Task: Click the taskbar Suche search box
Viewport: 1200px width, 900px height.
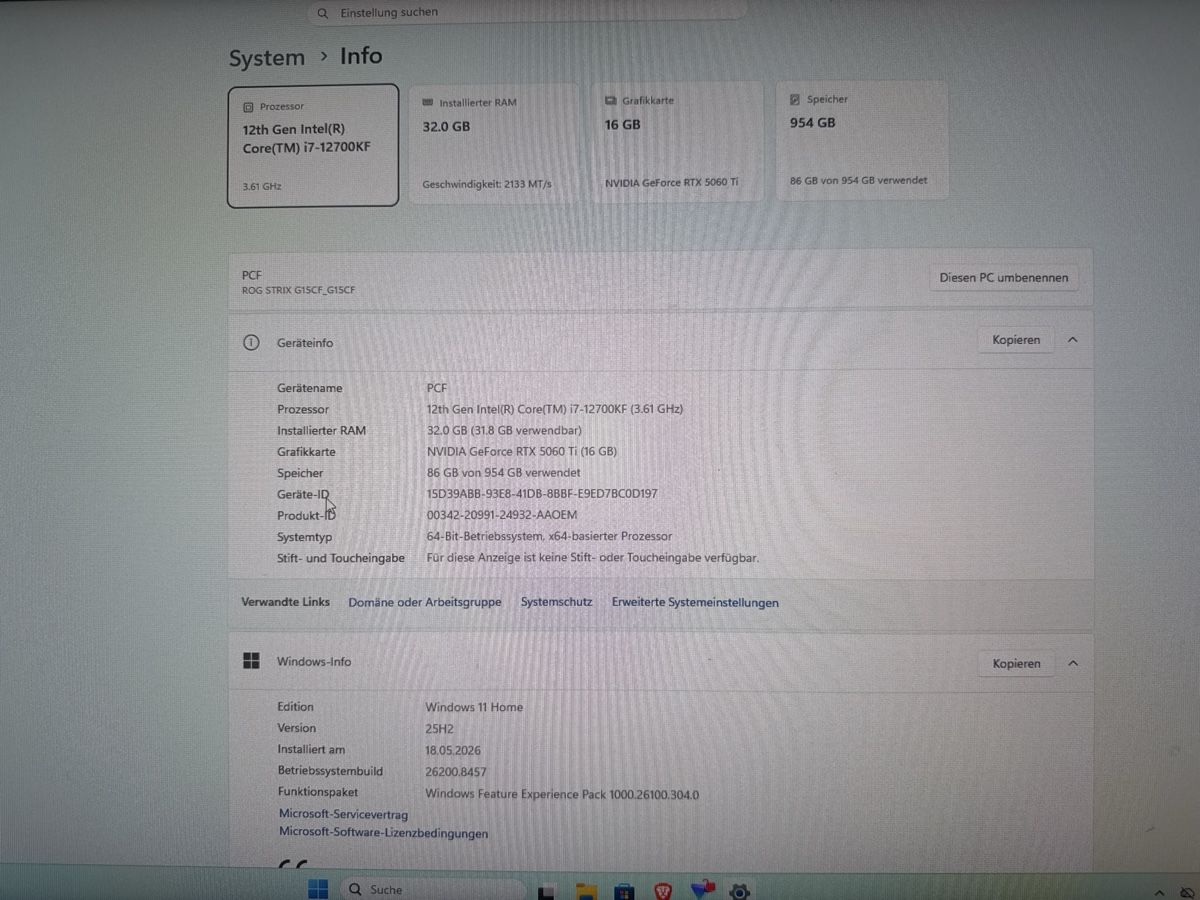Action: pos(432,889)
